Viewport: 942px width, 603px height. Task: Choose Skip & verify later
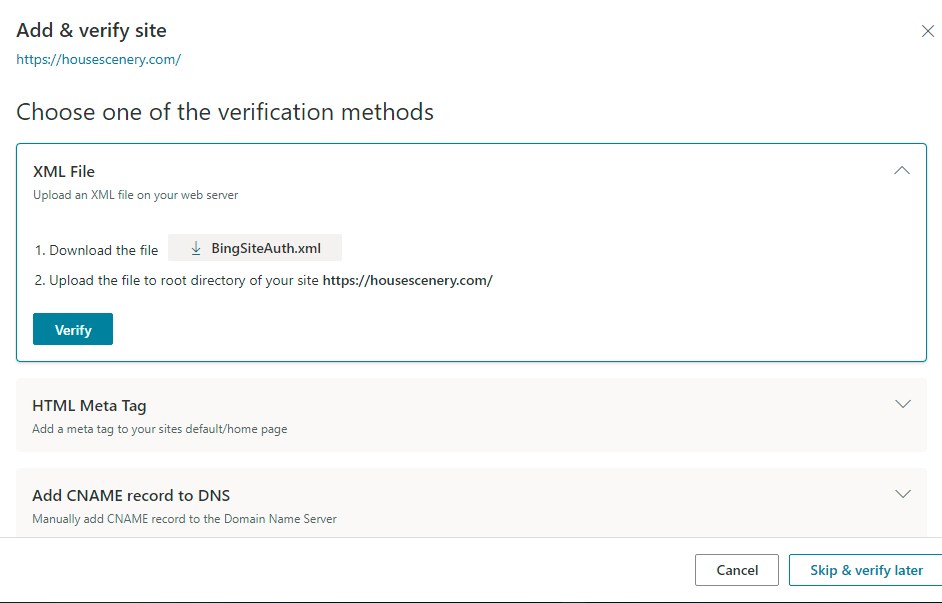866,570
